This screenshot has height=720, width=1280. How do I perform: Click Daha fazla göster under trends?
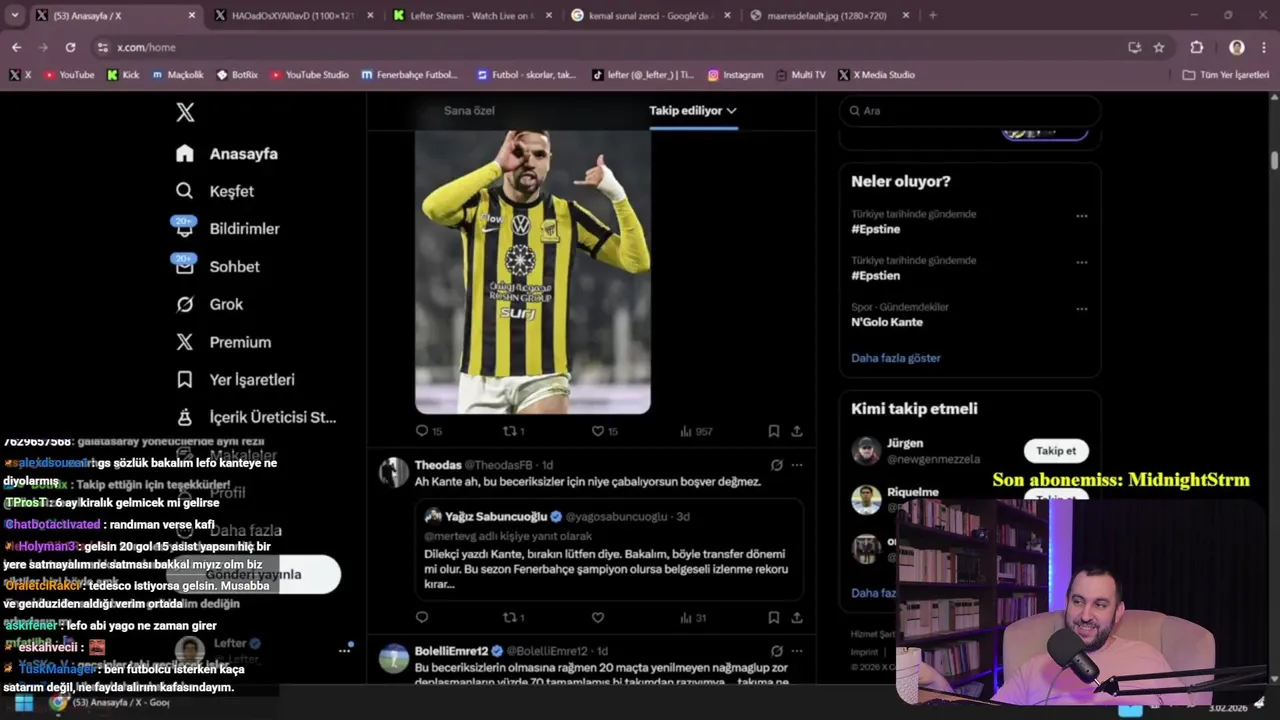coord(896,358)
